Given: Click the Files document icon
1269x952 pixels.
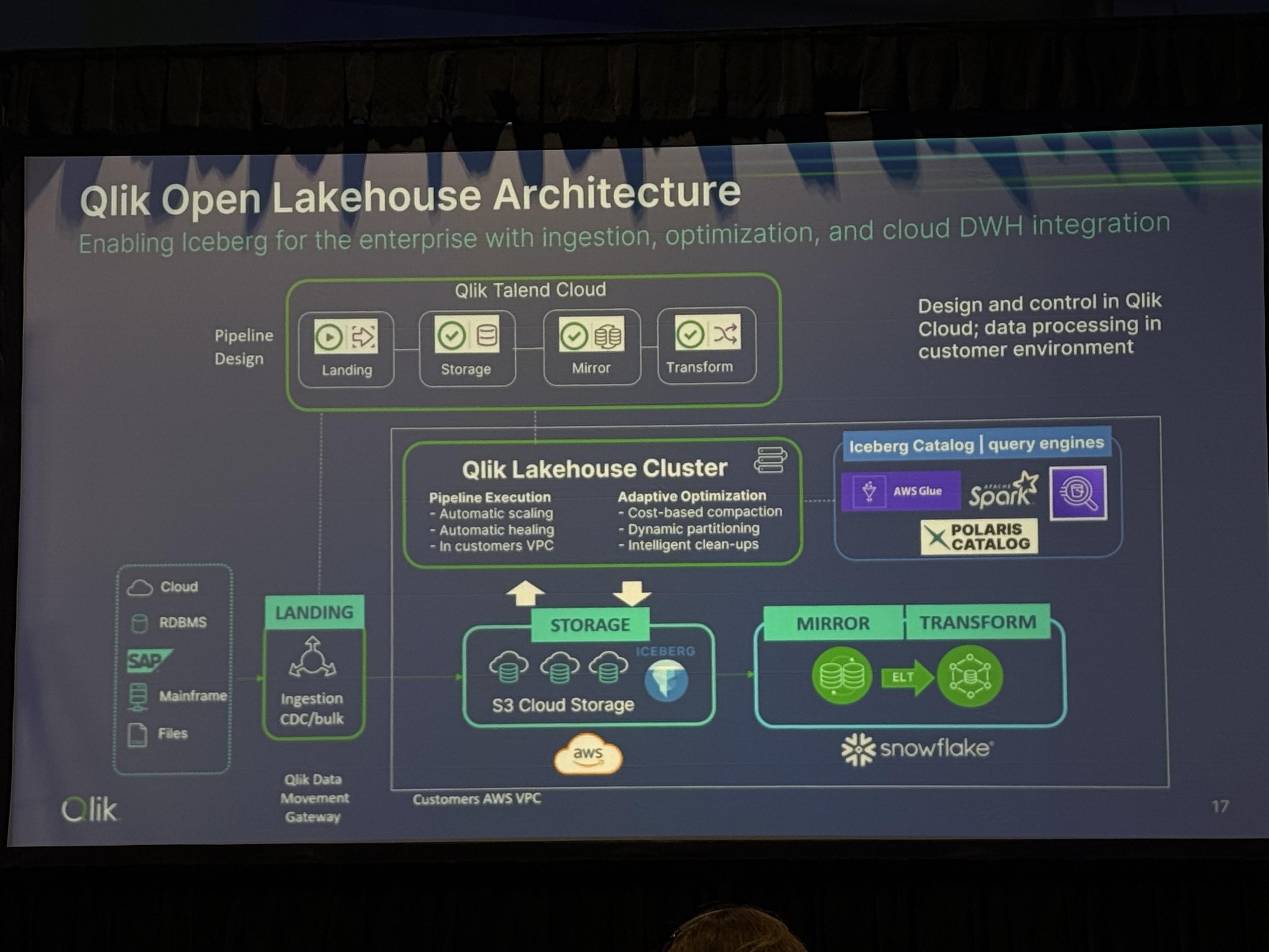Looking at the screenshot, I should tap(138, 734).
